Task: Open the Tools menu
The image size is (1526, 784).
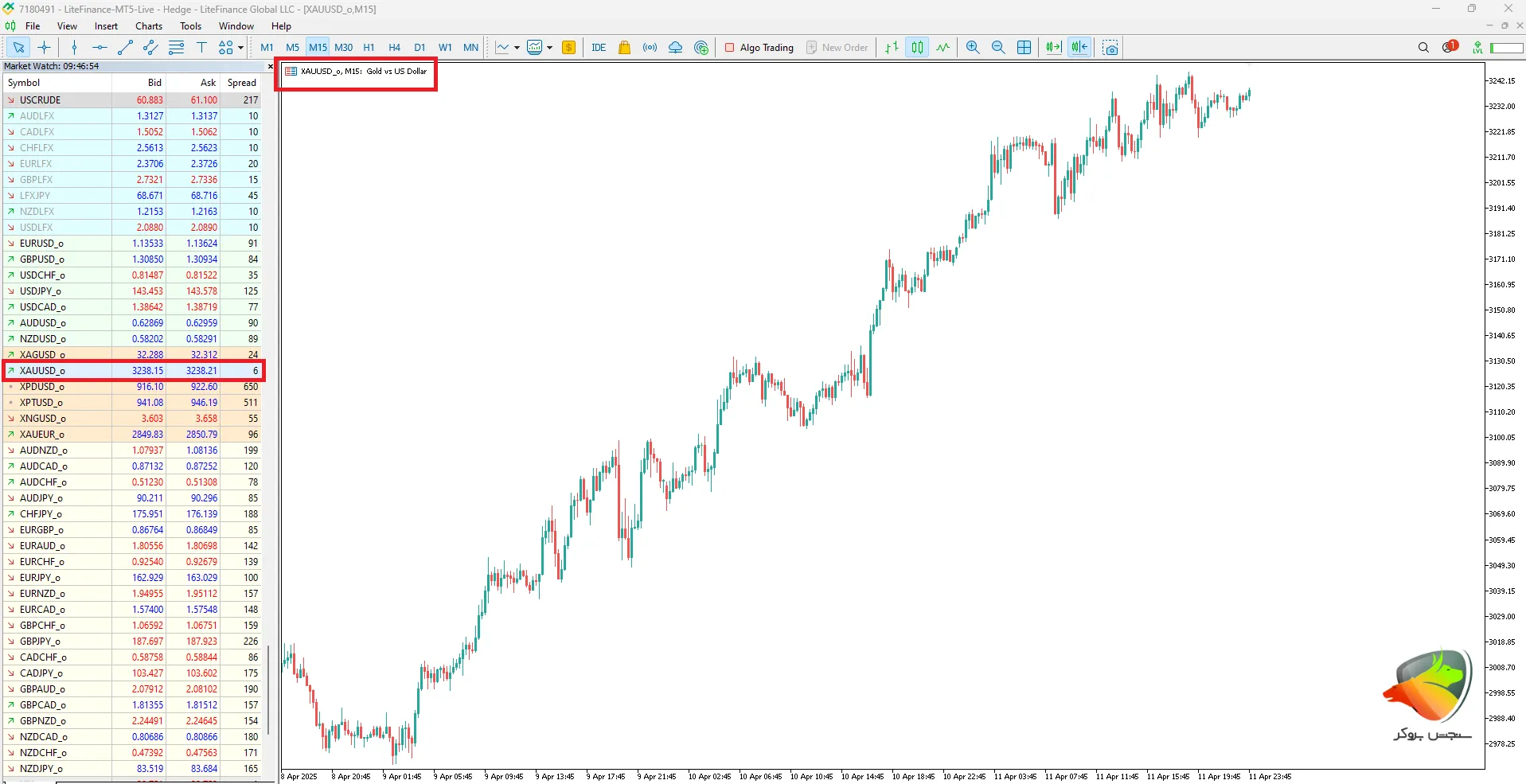Action: (x=190, y=26)
